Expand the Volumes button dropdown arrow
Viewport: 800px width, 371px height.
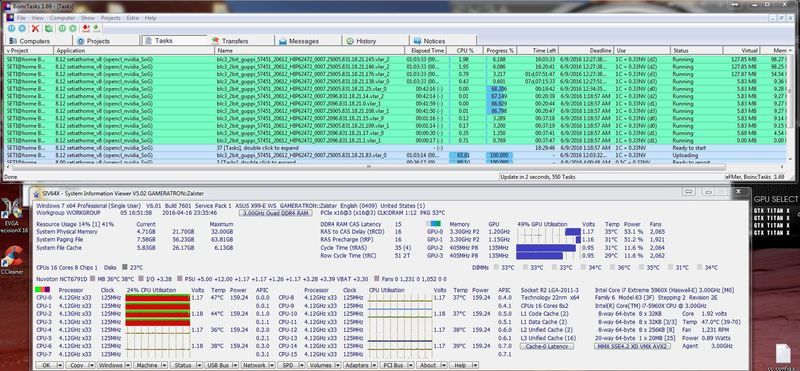click(x=337, y=365)
